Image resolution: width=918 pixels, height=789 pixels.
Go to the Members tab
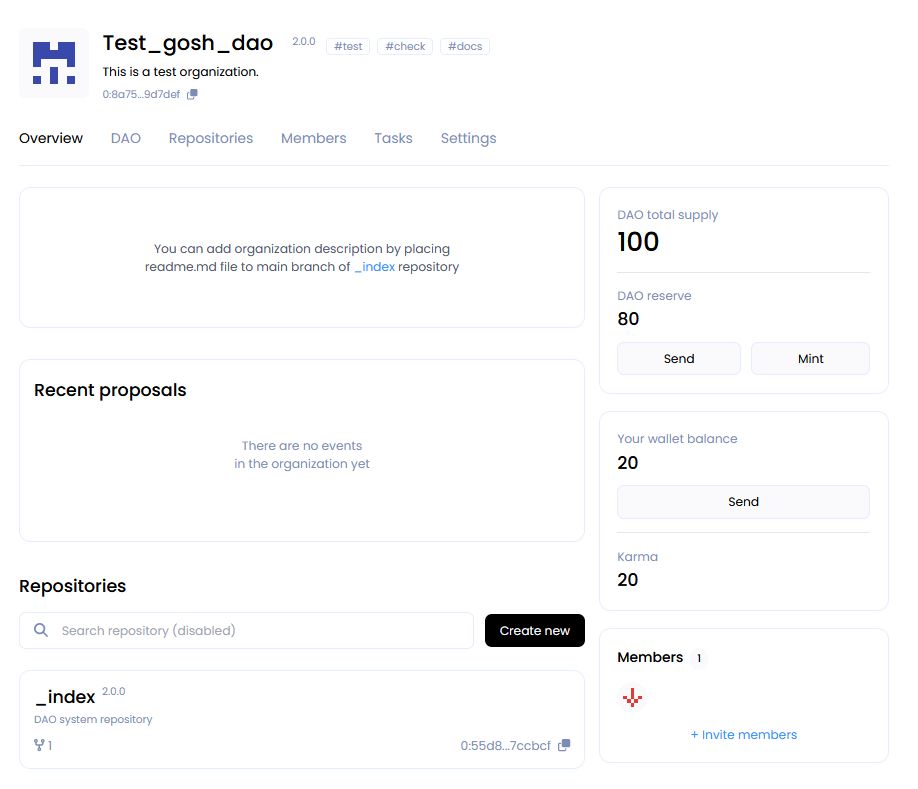click(313, 138)
